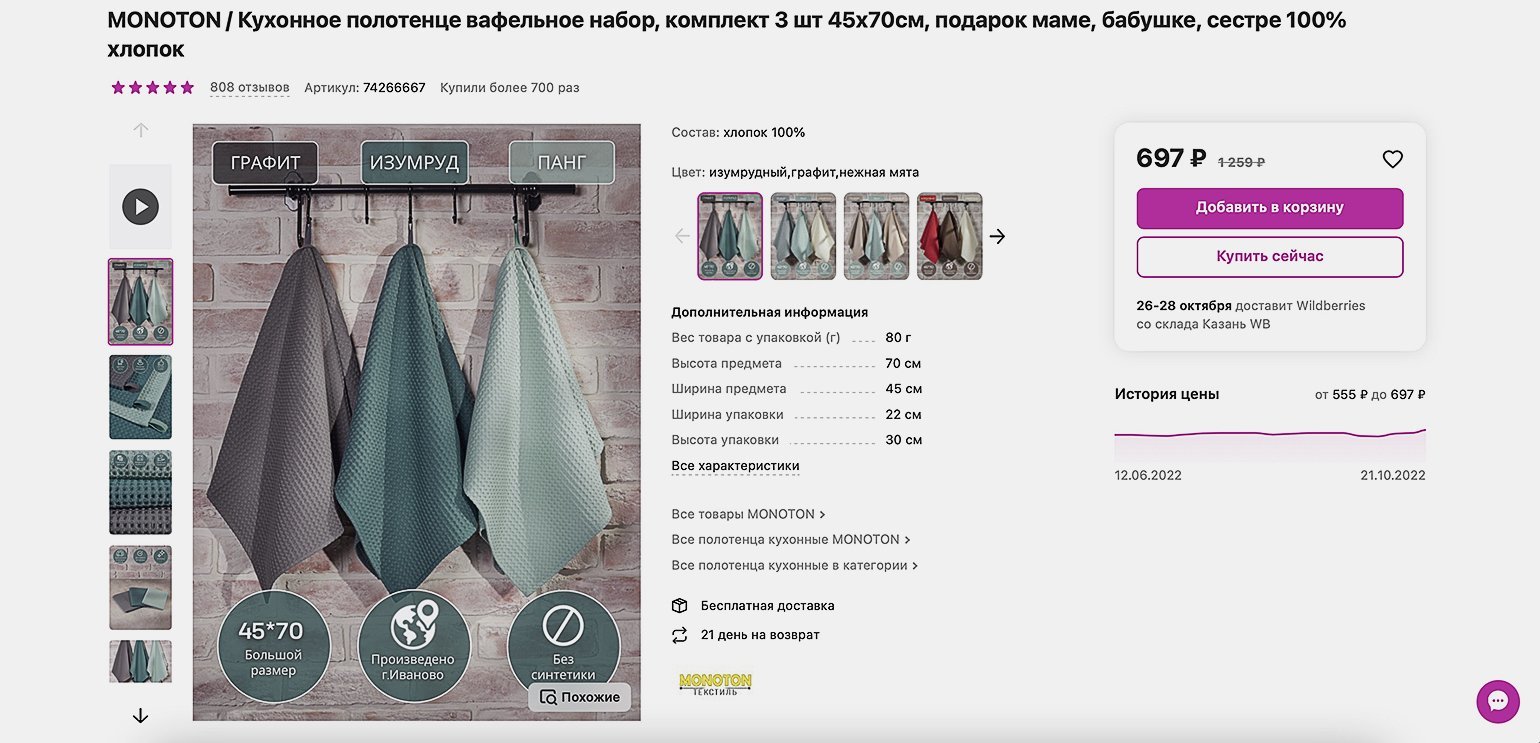This screenshot has width=1540, height=743.
Task: Show next color variants with right arrow
Action: pos(997,236)
